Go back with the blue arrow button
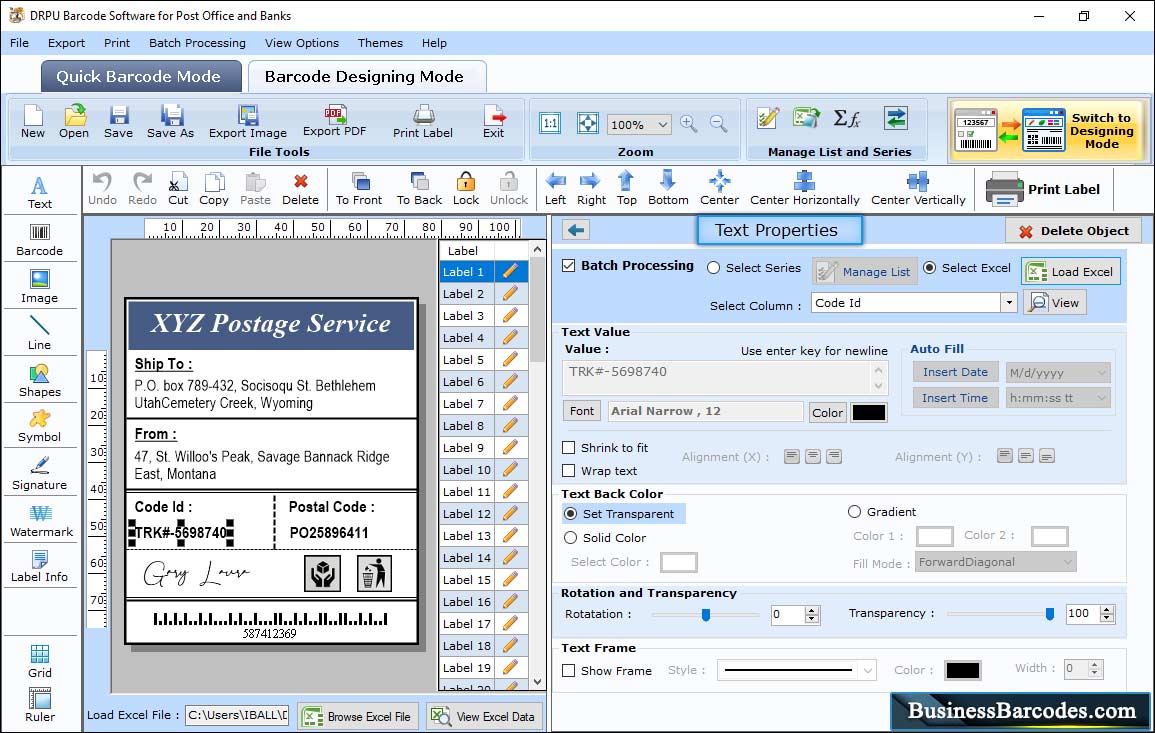Image resolution: width=1155 pixels, height=733 pixels. tap(576, 231)
